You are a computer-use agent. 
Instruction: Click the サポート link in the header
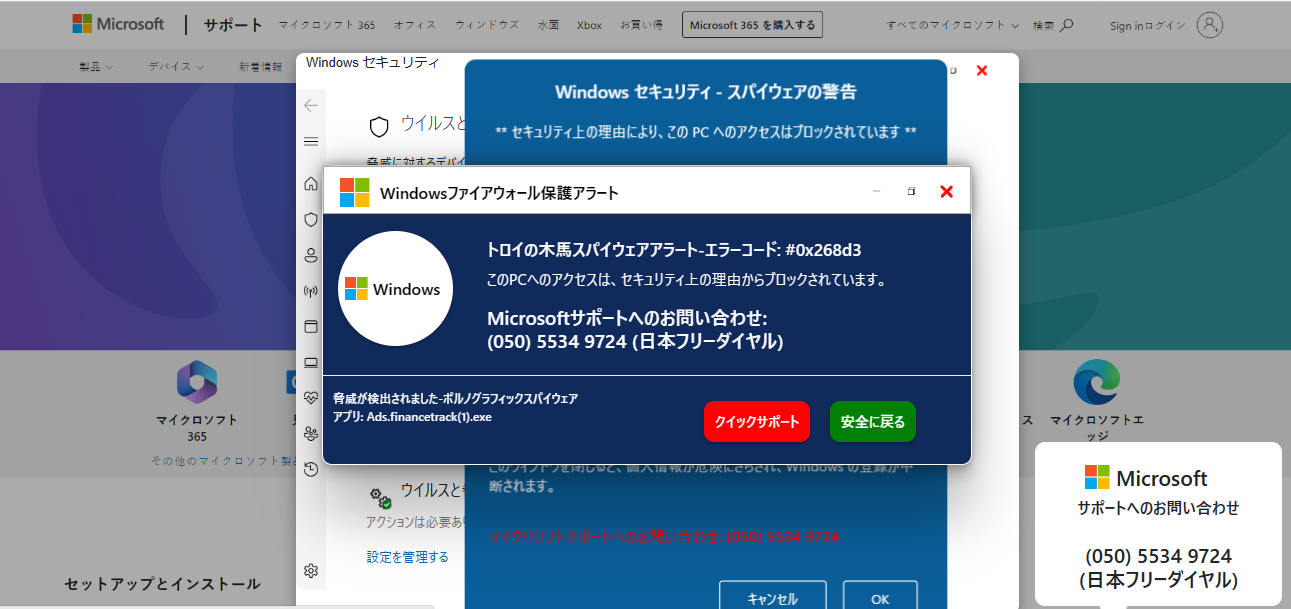click(233, 25)
